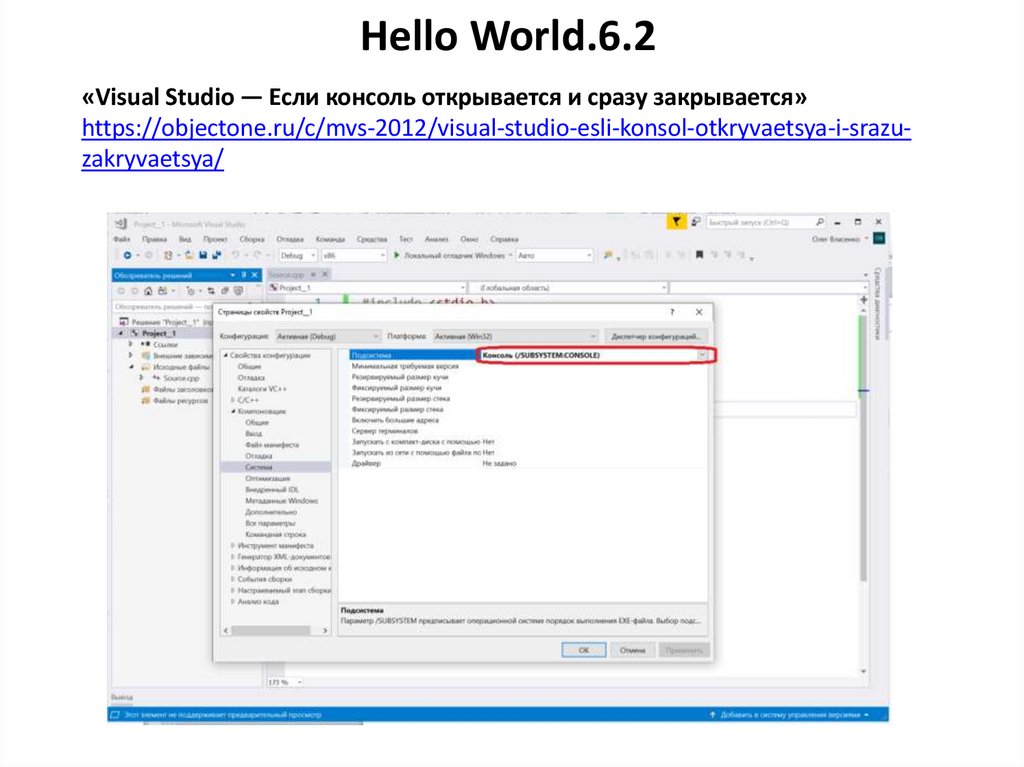Click the help question mark in properties dialog
This screenshot has height=767, width=1024.
[672, 312]
